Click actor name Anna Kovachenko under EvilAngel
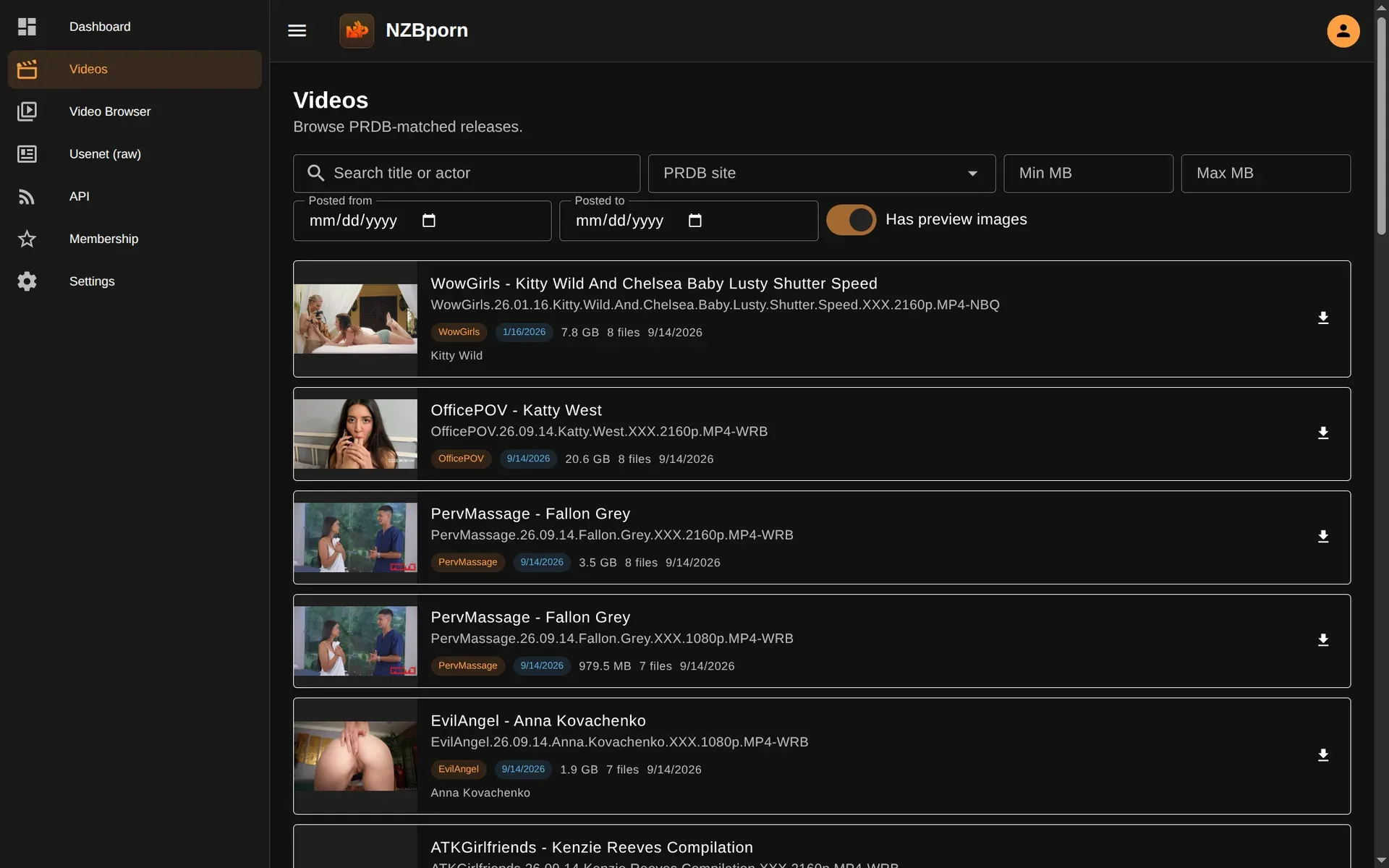 (x=480, y=793)
